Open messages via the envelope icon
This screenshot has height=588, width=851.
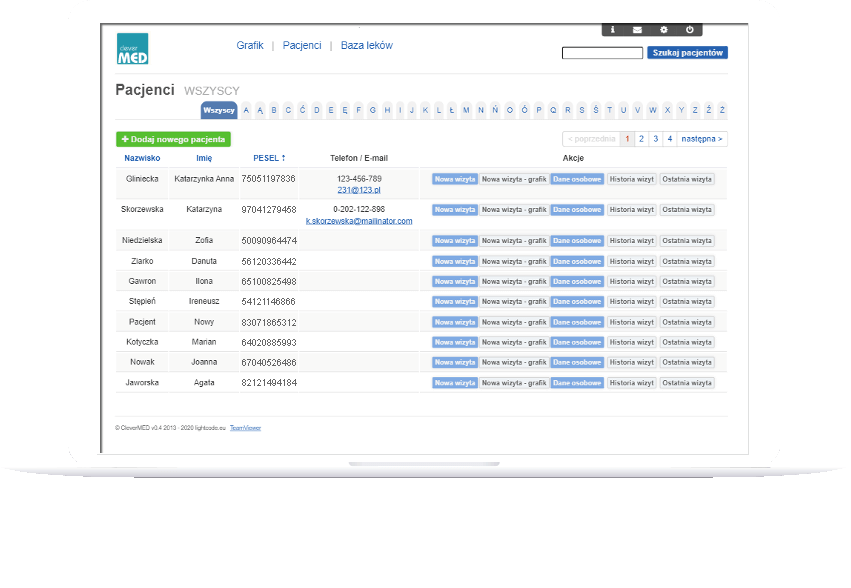pos(638,30)
